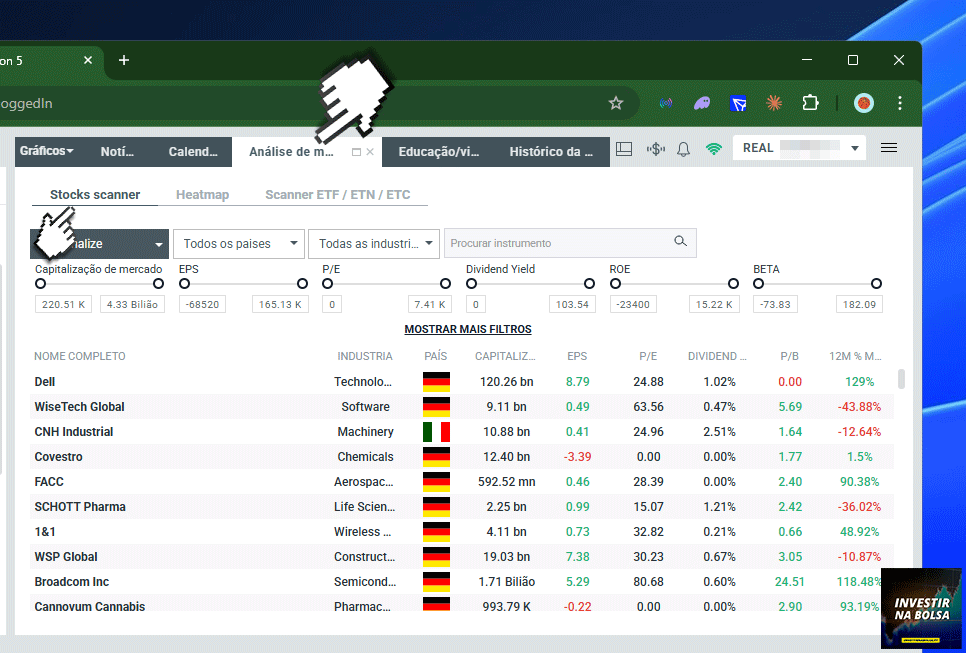The height and width of the screenshot is (653, 966).
Task: Sort by P/B column header
Action: [x=789, y=356]
